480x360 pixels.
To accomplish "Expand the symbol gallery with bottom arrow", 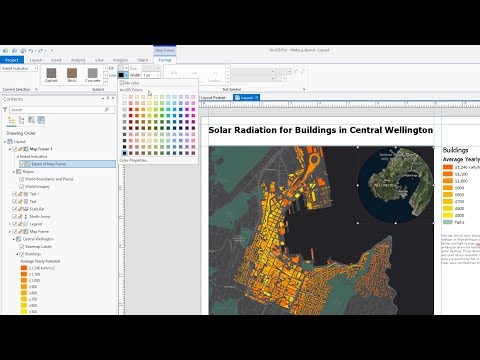I will click(105, 82).
